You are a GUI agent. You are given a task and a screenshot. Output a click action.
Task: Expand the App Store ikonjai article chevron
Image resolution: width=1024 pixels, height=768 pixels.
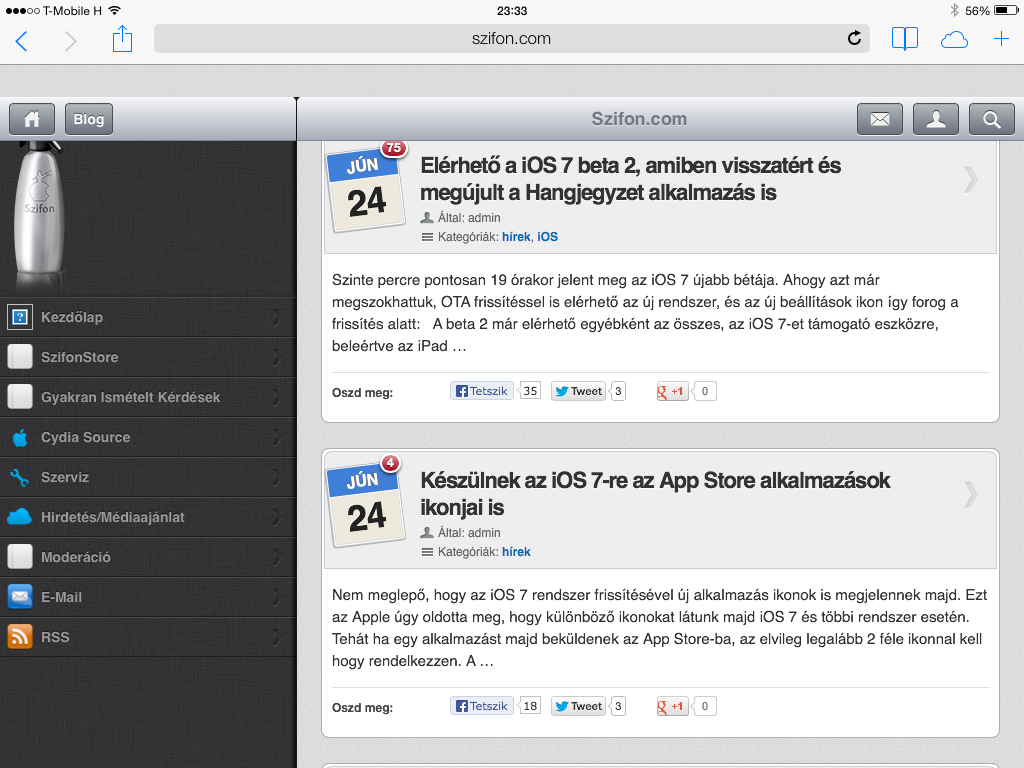(x=970, y=494)
